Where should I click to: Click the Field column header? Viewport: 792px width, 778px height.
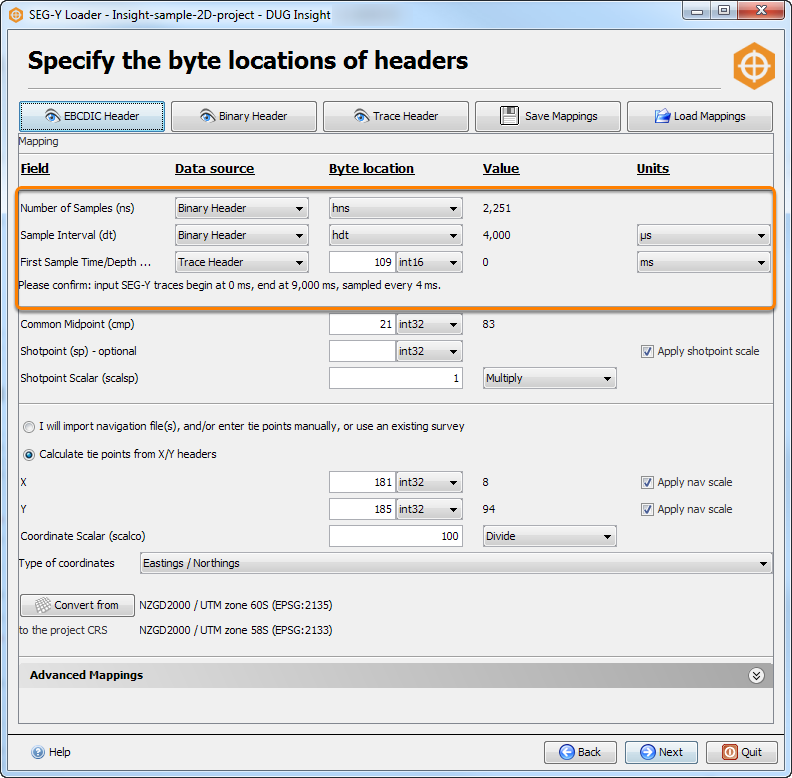point(35,169)
